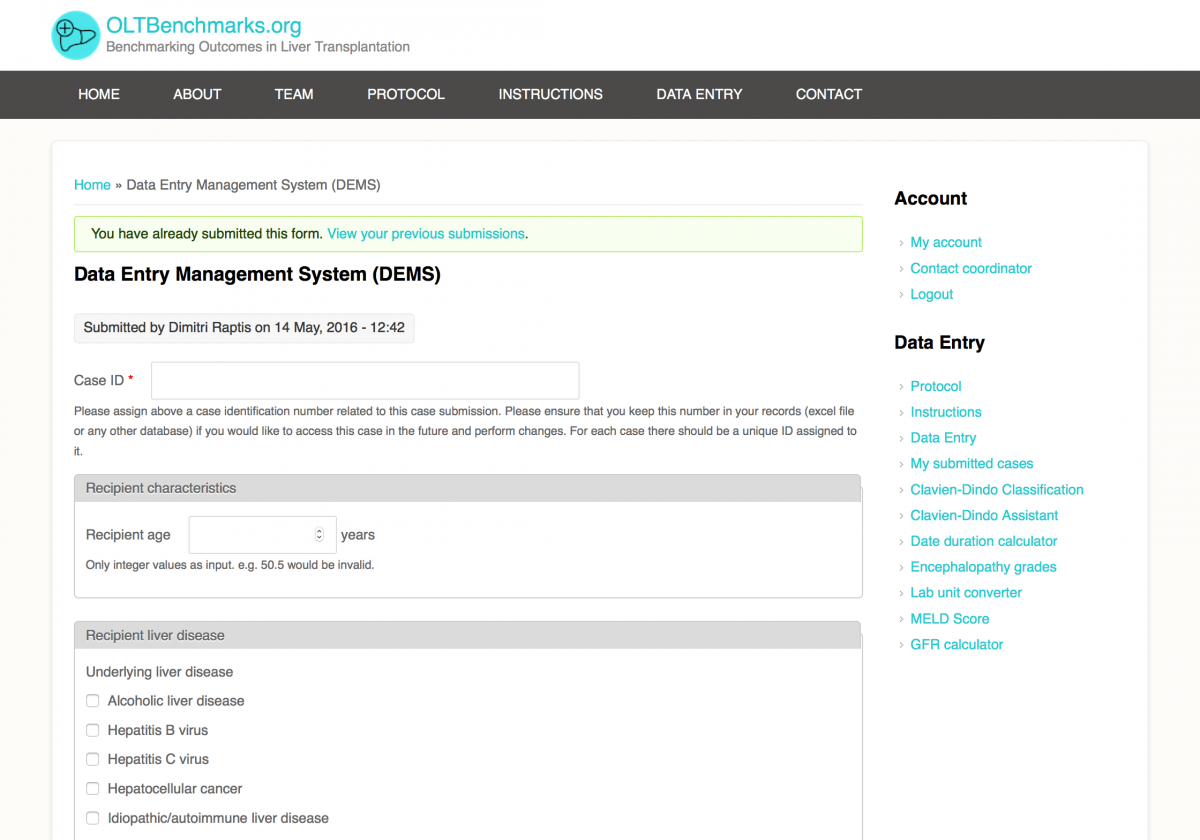Open the Clavien-Dindo Assistant link
This screenshot has height=840, width=1200.
coord(983,515)
